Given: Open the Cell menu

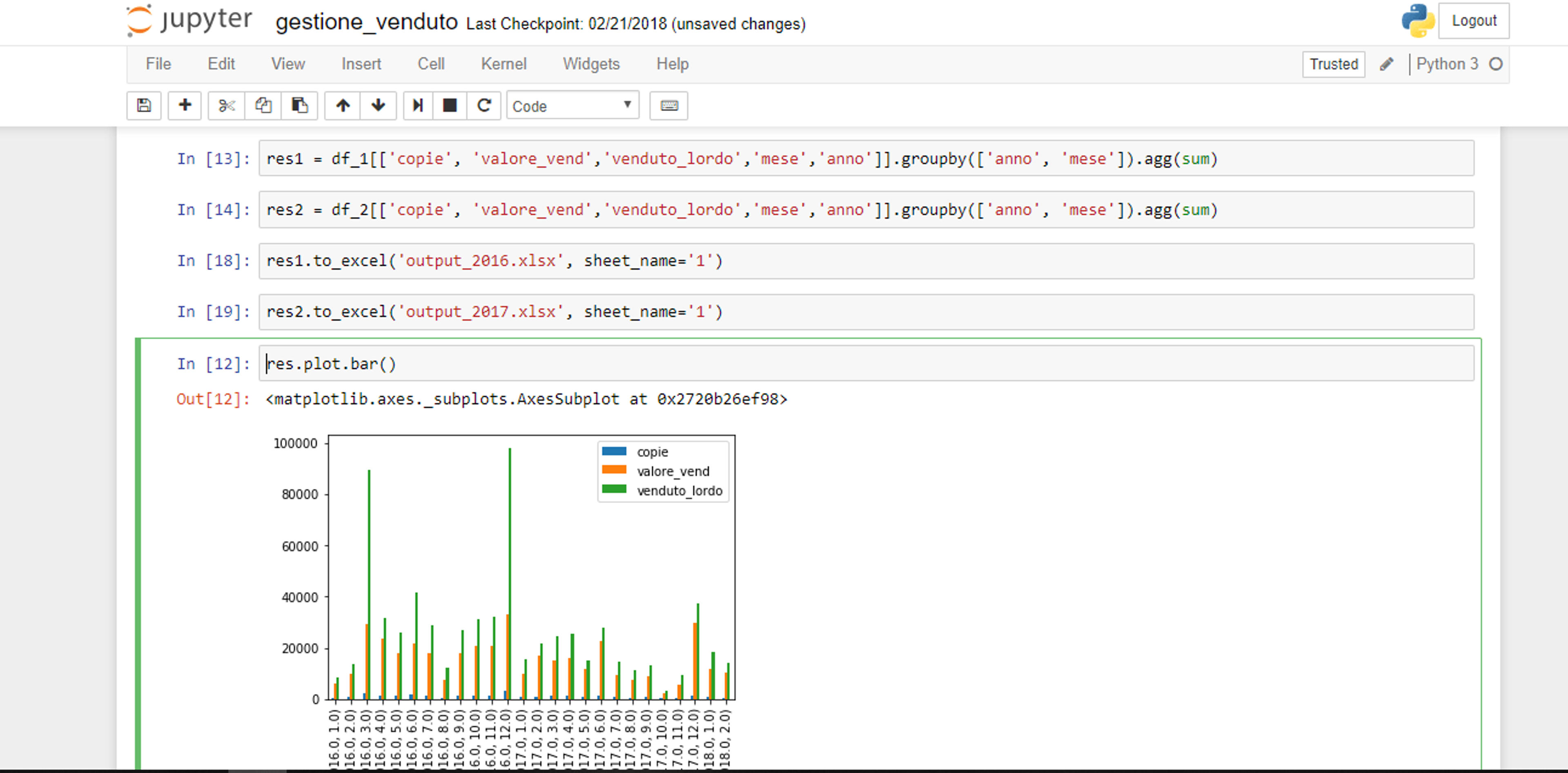Looking at the screenshot, I should click(x=431, y=64).
